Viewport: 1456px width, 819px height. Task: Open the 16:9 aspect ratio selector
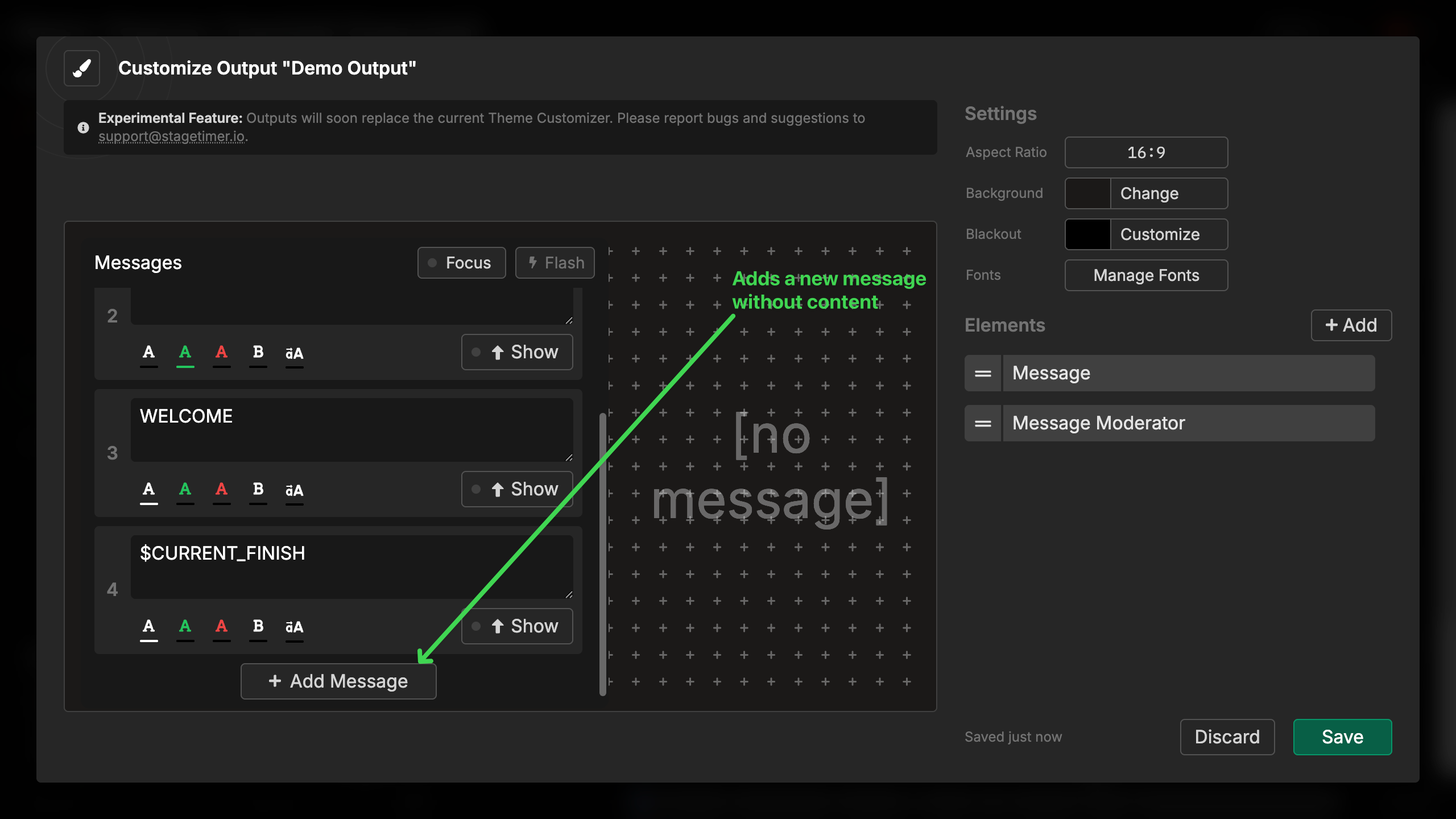coord(1145,152)
